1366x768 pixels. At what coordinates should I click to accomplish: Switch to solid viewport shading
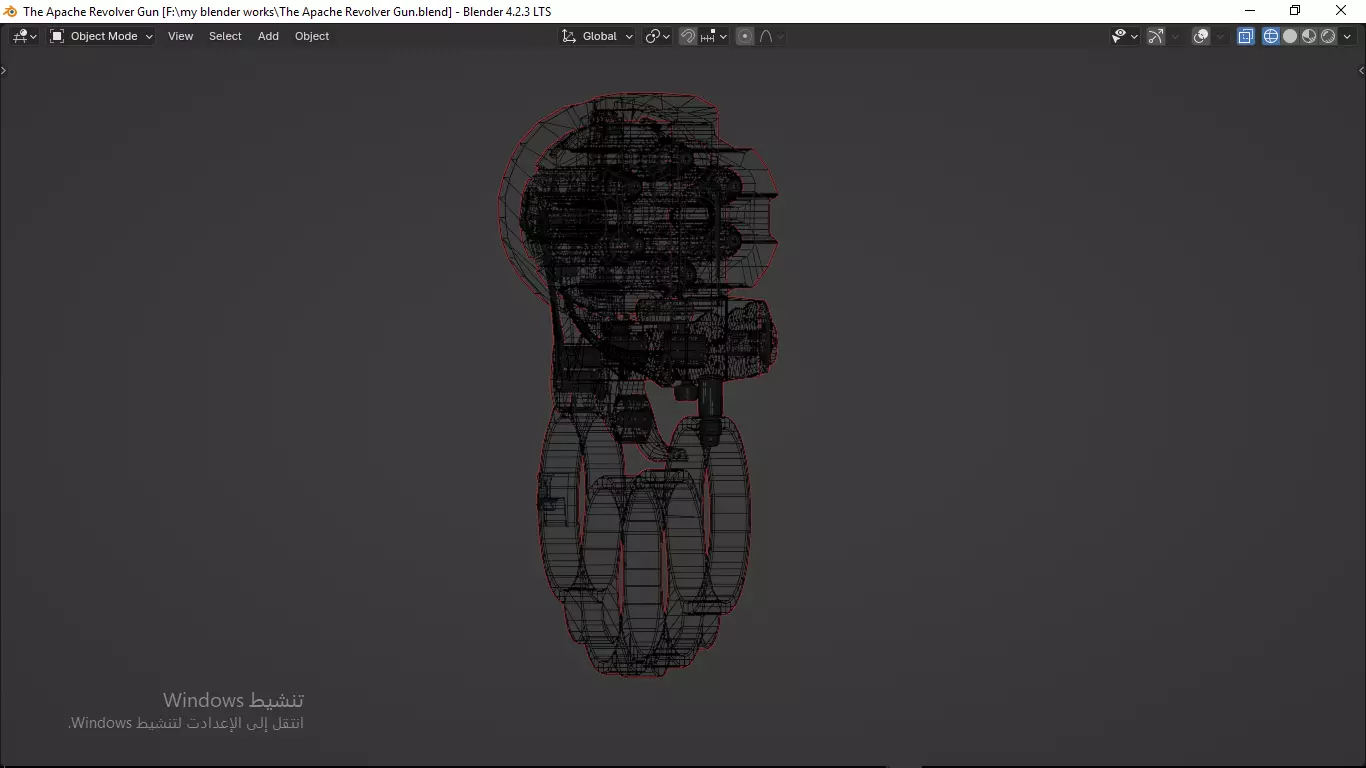[x=1290, y=36]
